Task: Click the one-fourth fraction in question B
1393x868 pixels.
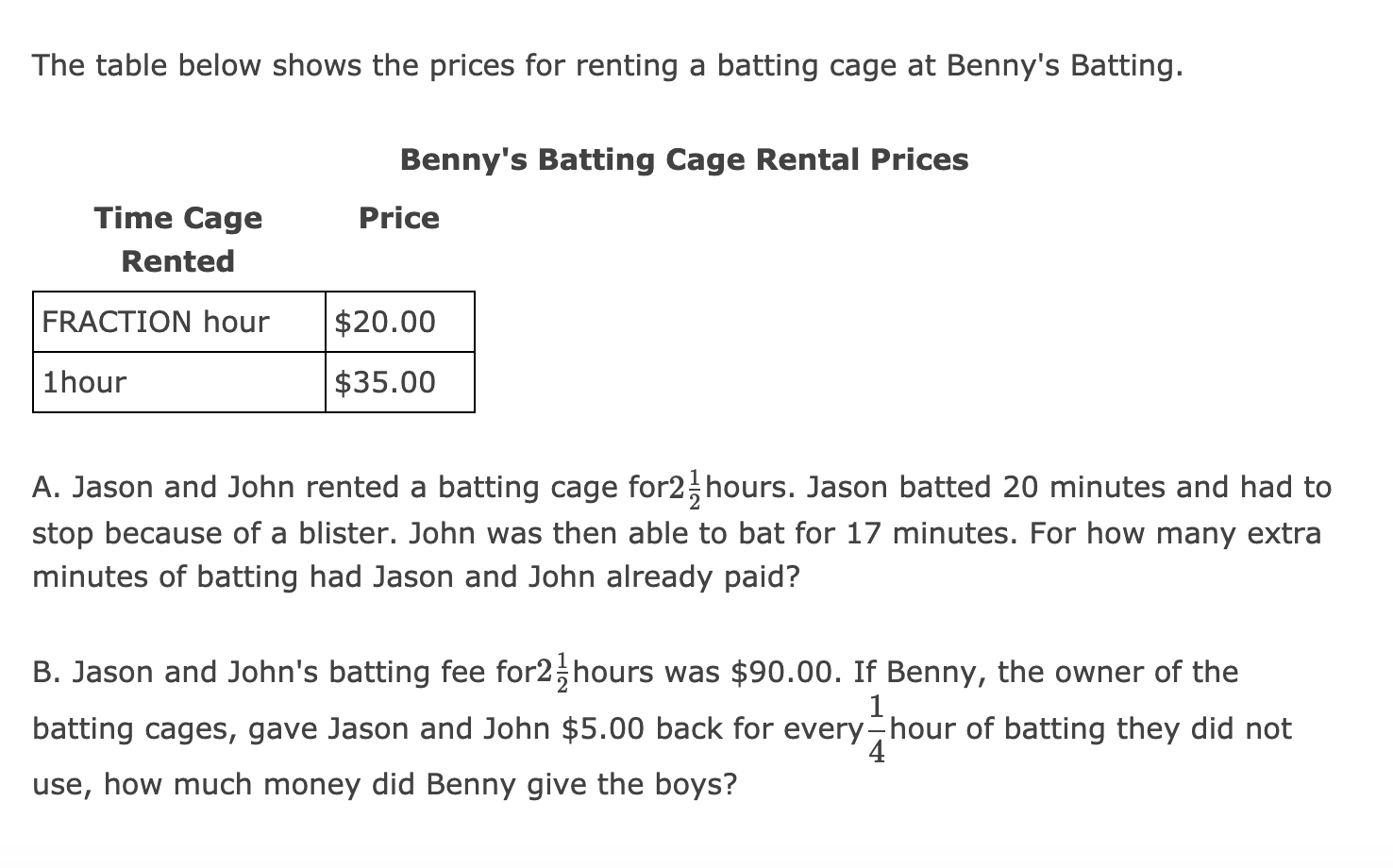Action: click(877, 729)
